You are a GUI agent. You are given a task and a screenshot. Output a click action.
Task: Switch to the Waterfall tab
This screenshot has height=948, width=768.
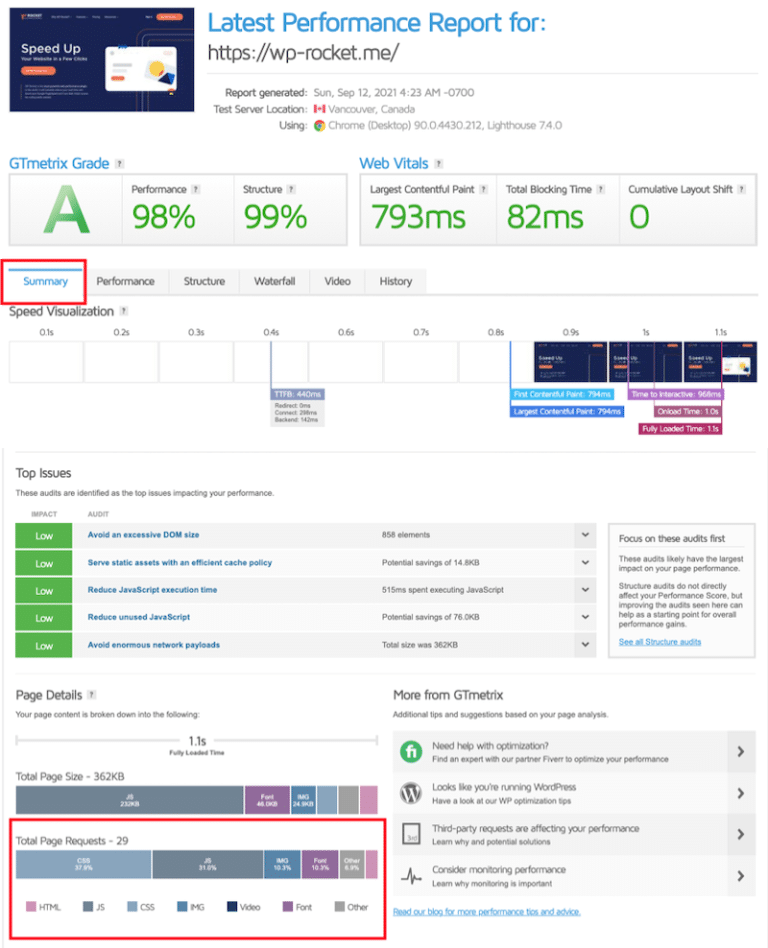point(274,282)
